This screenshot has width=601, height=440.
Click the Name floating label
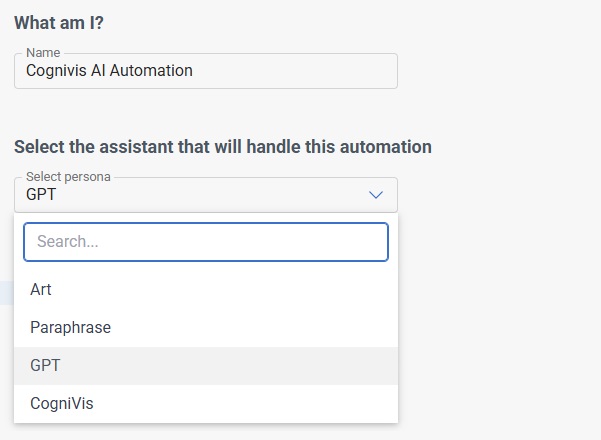[x=43, y=53]
